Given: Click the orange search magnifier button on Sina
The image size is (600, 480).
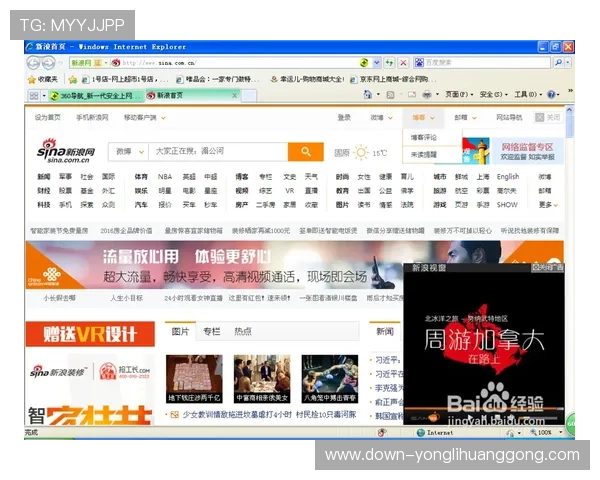Looking at the screenshot, I should (x=305, y=152).
